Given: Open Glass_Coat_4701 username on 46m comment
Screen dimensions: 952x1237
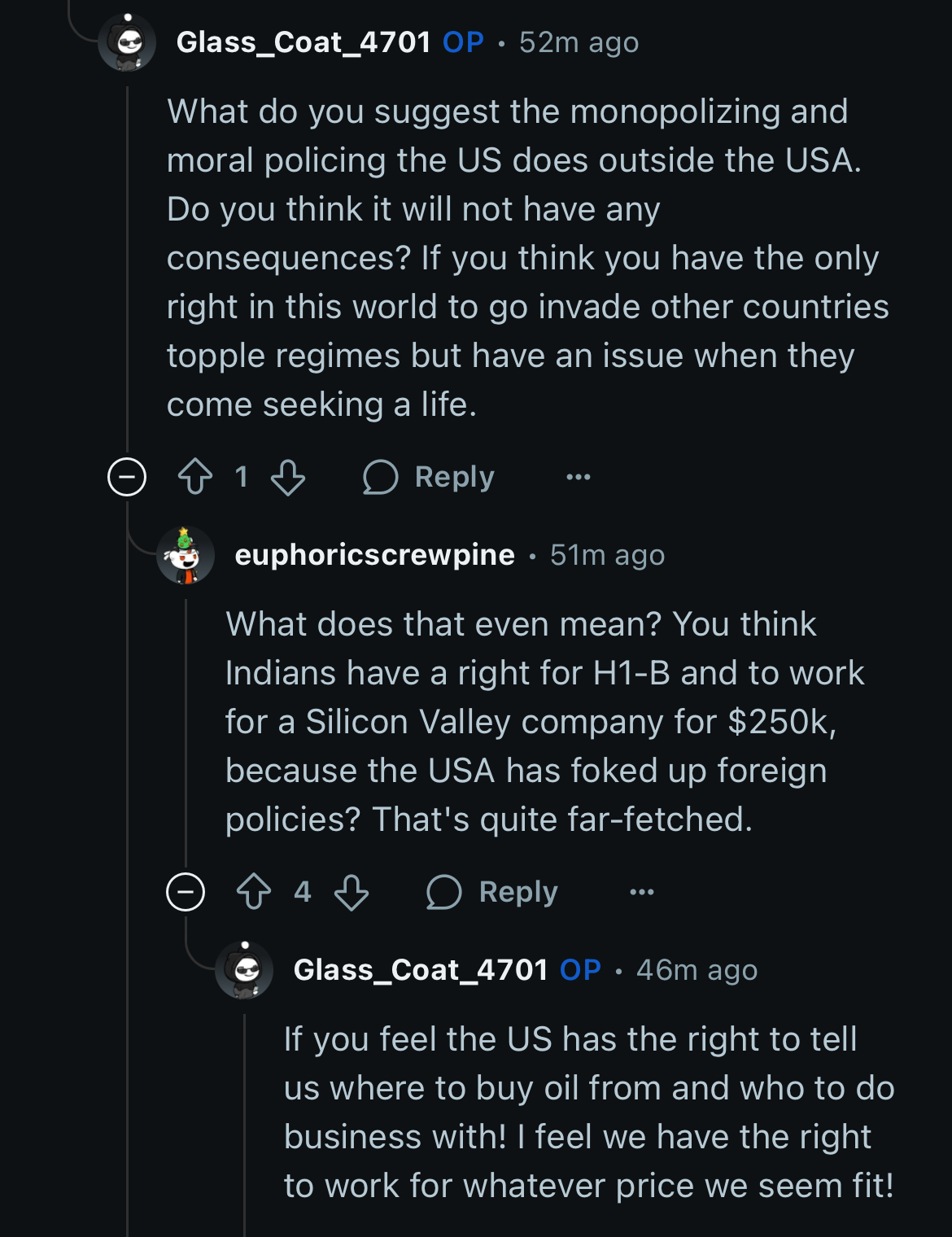Looking at the screenshot, I should pyautogui.click(x=421, y=970).
